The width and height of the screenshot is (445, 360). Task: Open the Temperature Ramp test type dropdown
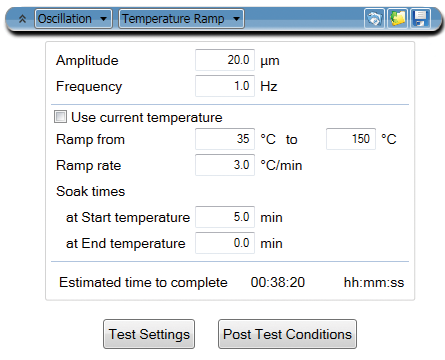point(181,19)
